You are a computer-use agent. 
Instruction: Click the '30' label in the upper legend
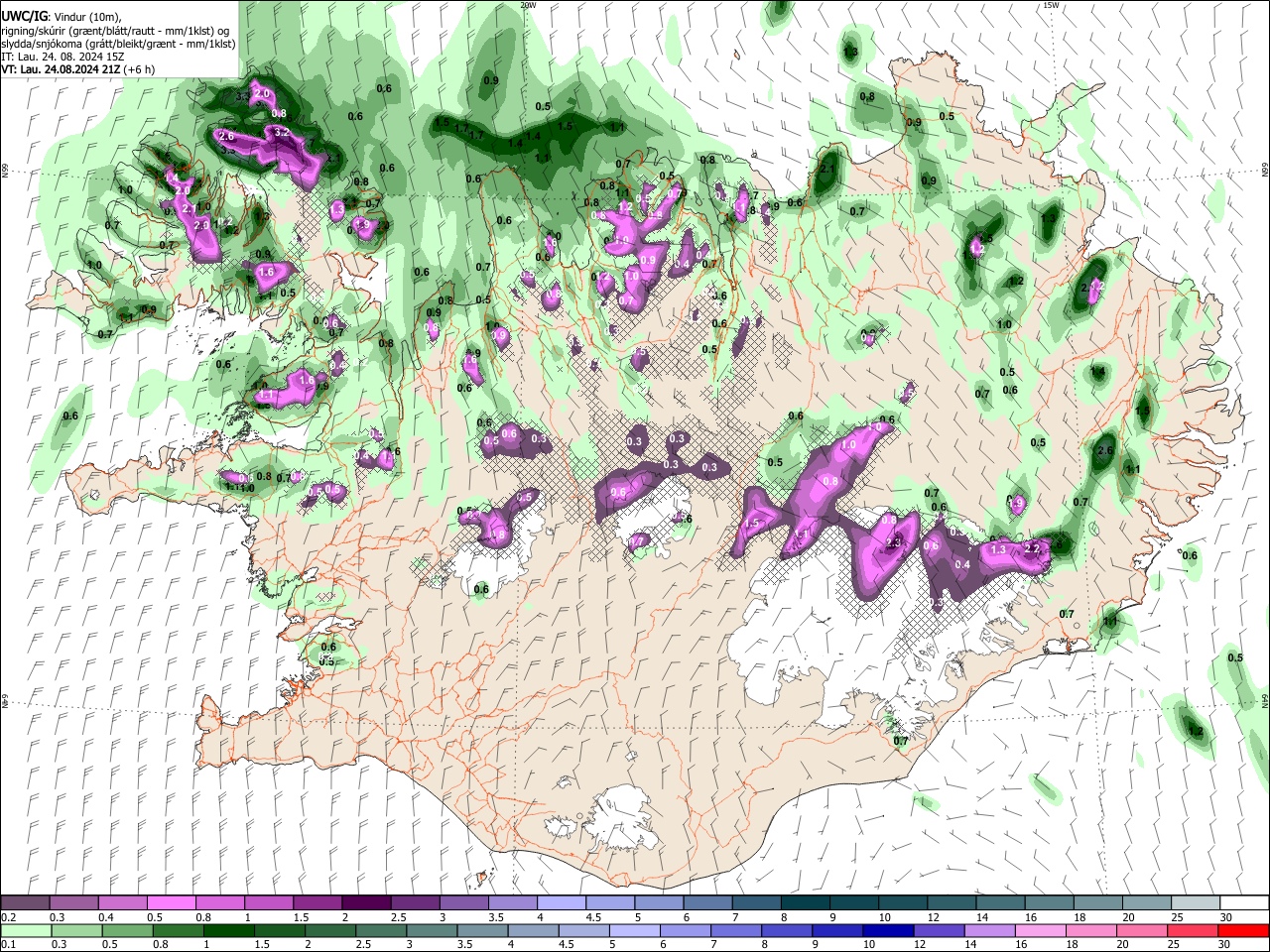(1226, 917)
